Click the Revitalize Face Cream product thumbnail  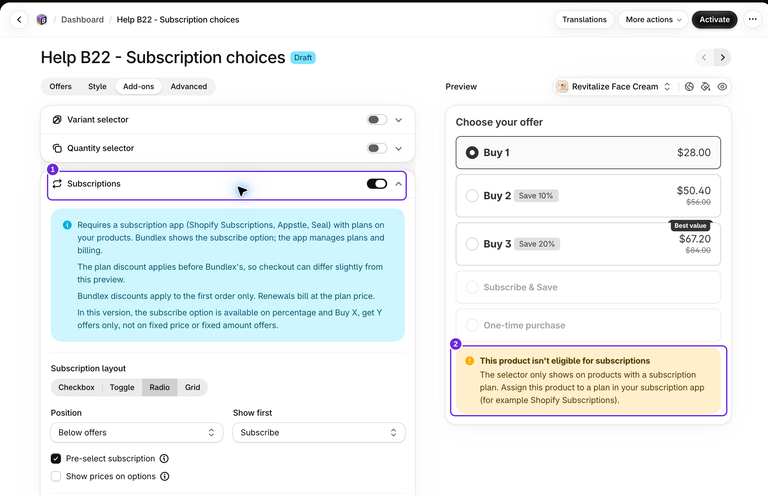[x=562, y=87]
